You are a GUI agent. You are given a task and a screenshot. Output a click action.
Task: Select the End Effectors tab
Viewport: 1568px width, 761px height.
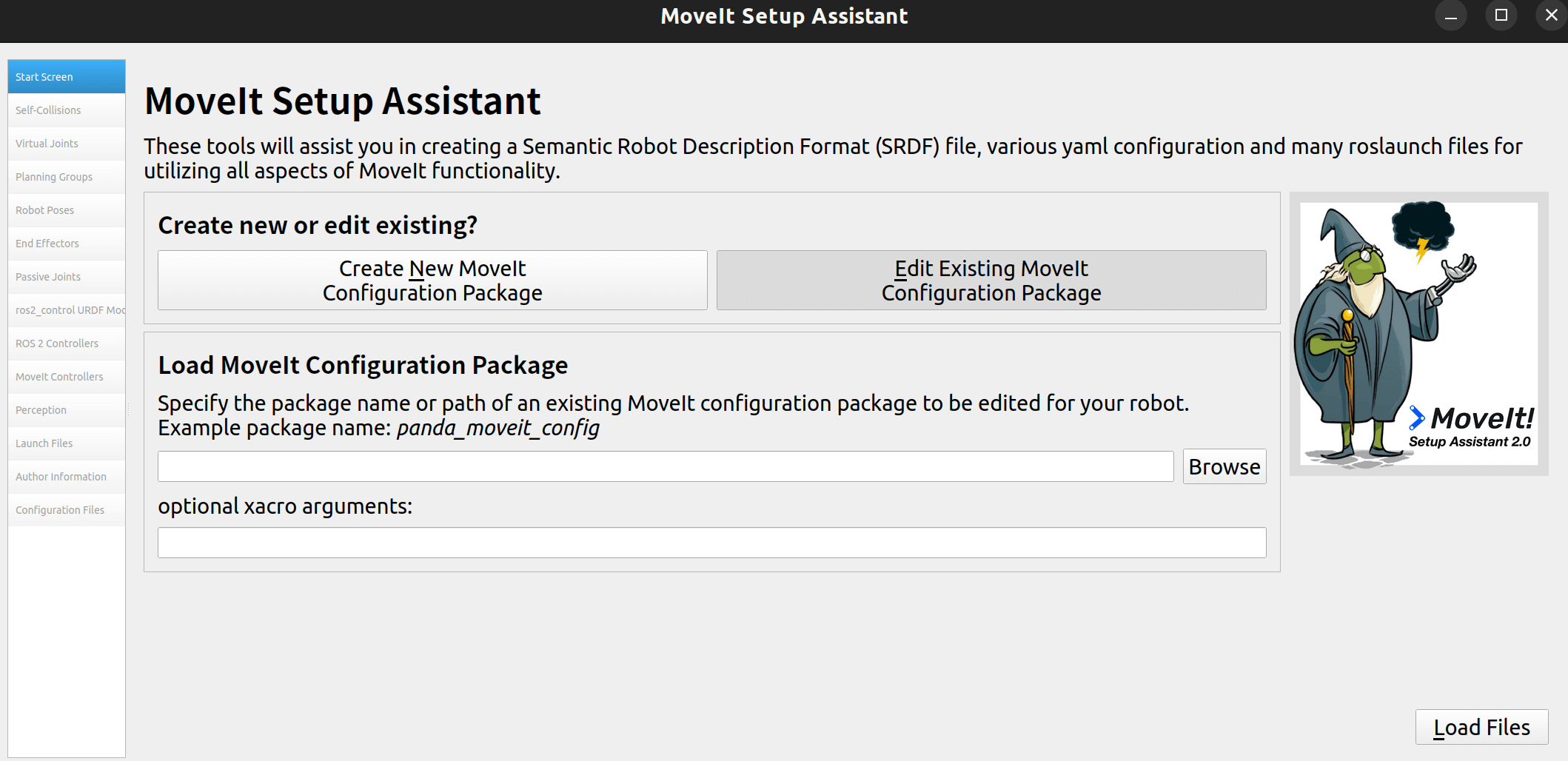(x=66, y=244)
